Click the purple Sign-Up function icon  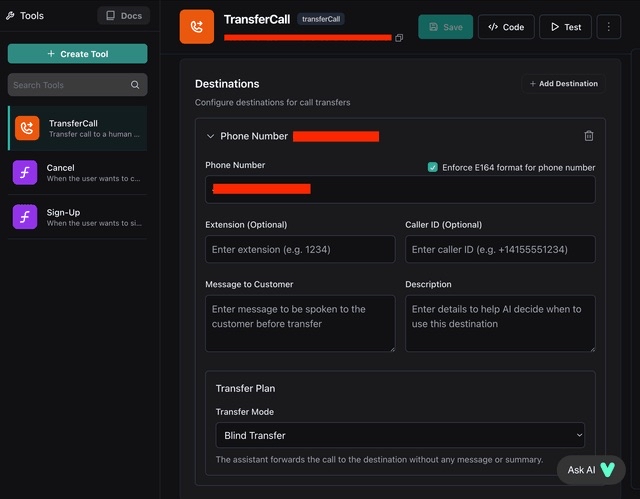click(25, 217)
